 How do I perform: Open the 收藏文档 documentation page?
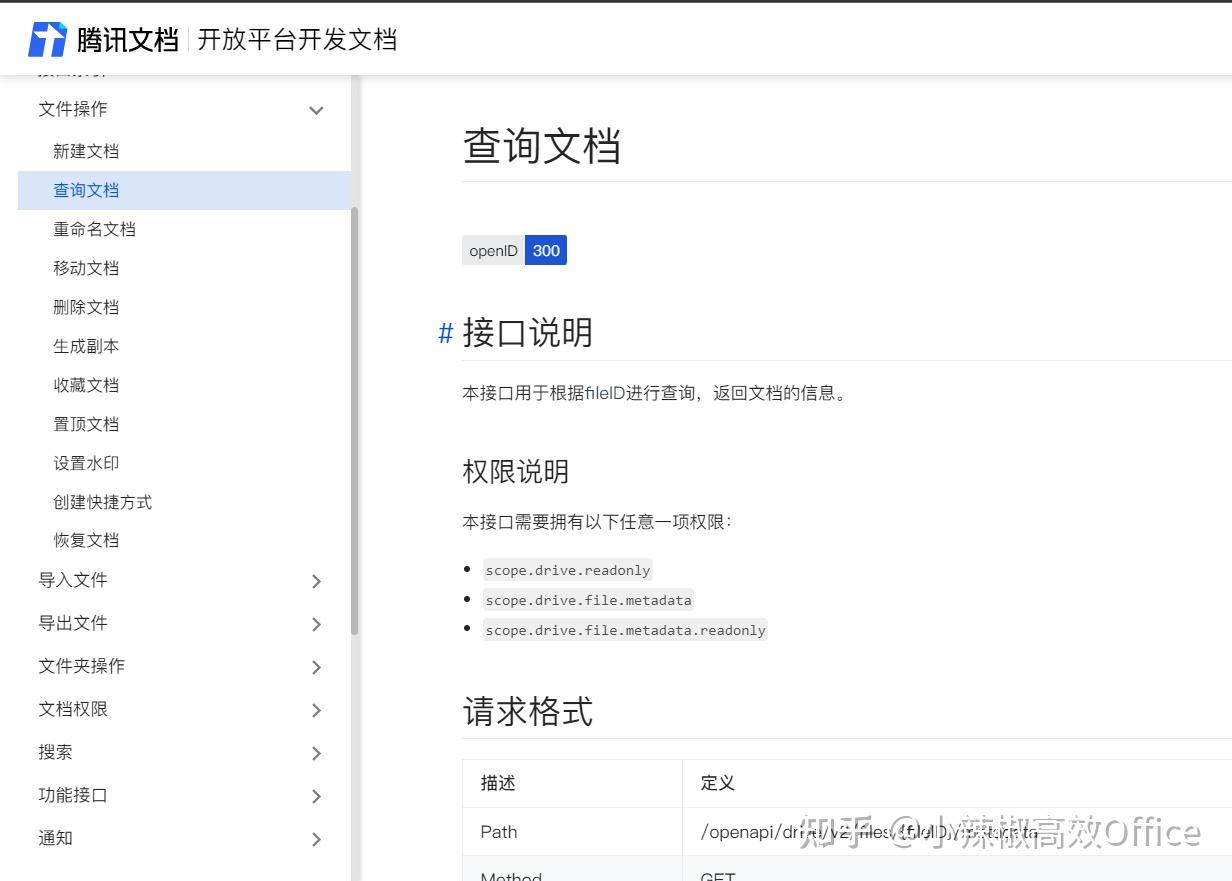click(86, 385)
